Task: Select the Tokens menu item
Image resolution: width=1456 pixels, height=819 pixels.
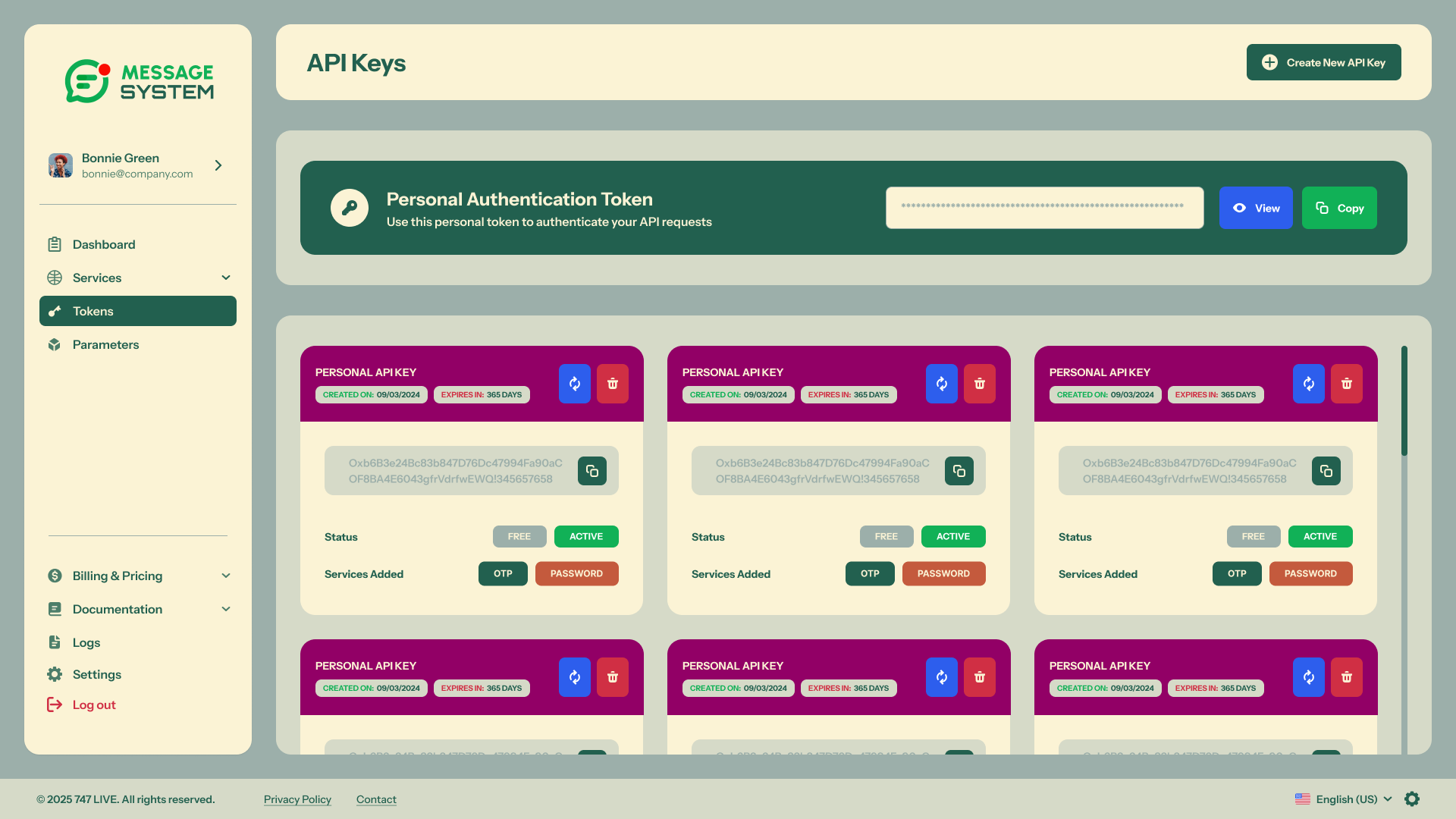Action: tap(138, 311)
